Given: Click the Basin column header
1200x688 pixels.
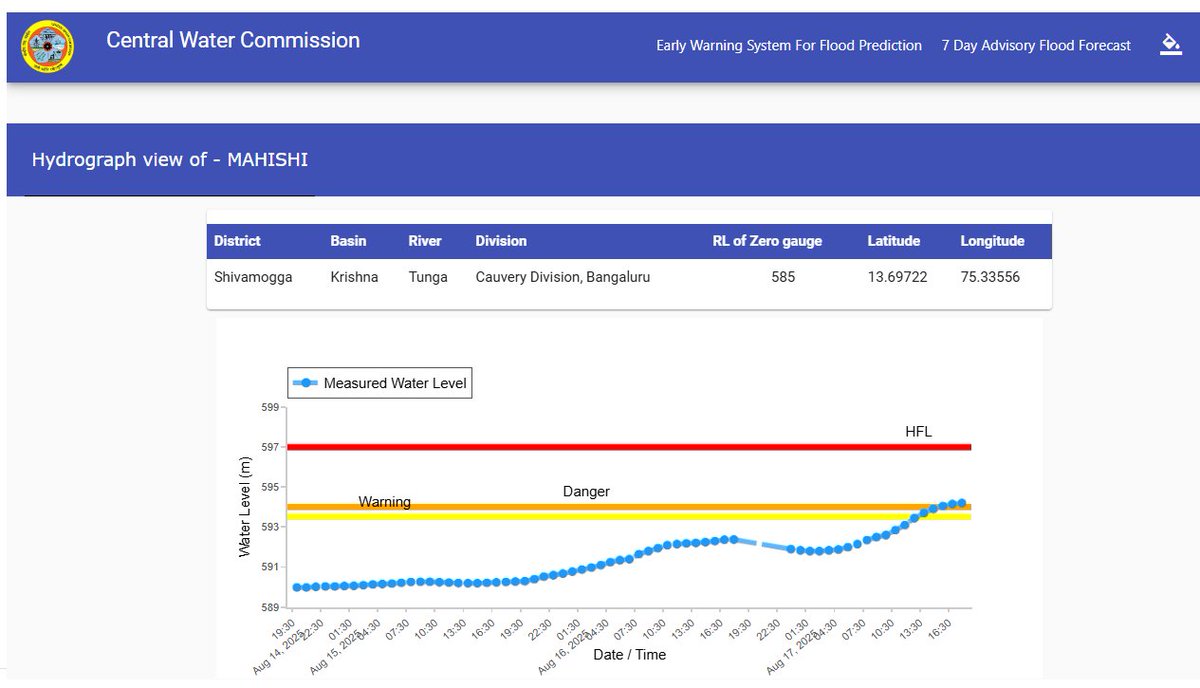Looking at the screenshot, I should point(348,241).
